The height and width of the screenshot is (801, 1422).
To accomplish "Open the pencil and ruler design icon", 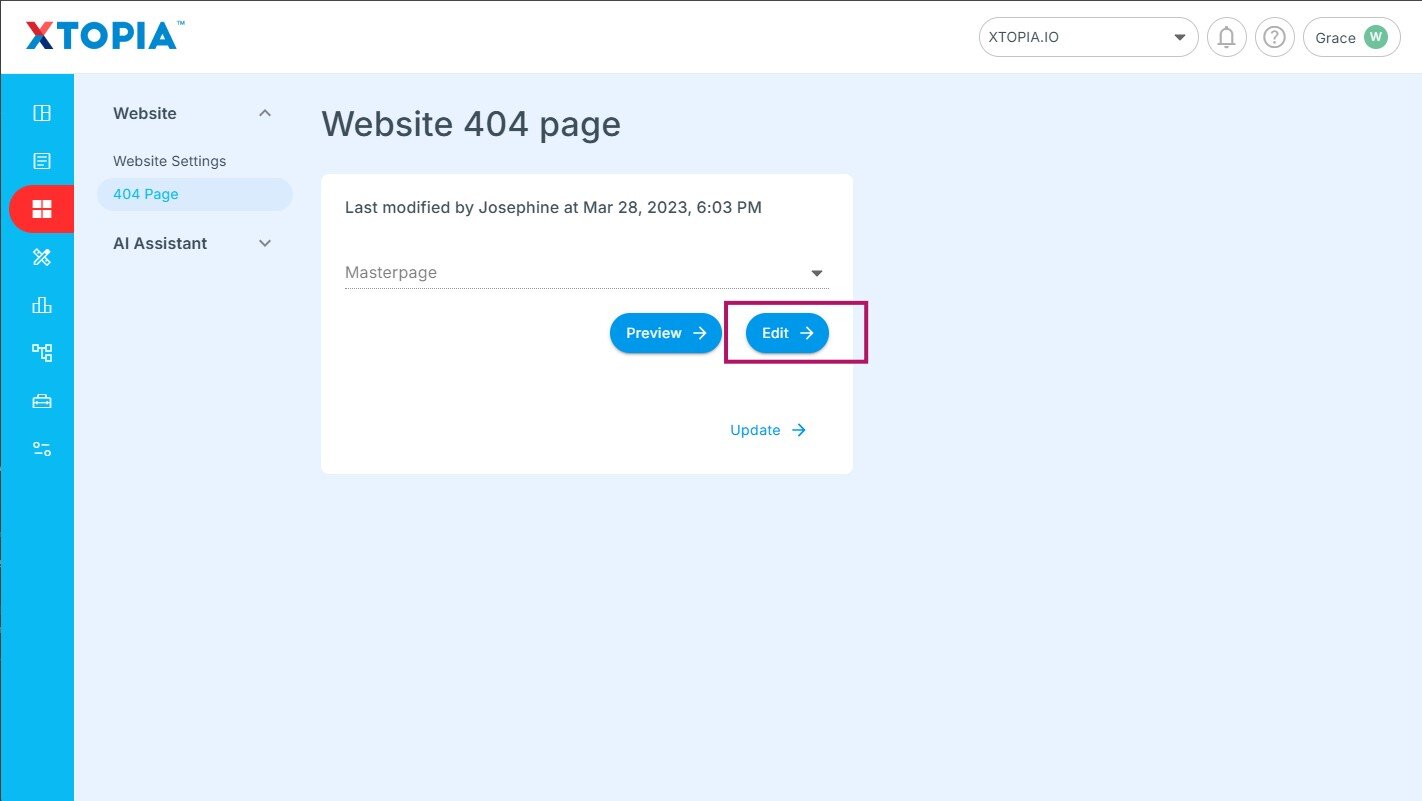I will pos(42,257).
